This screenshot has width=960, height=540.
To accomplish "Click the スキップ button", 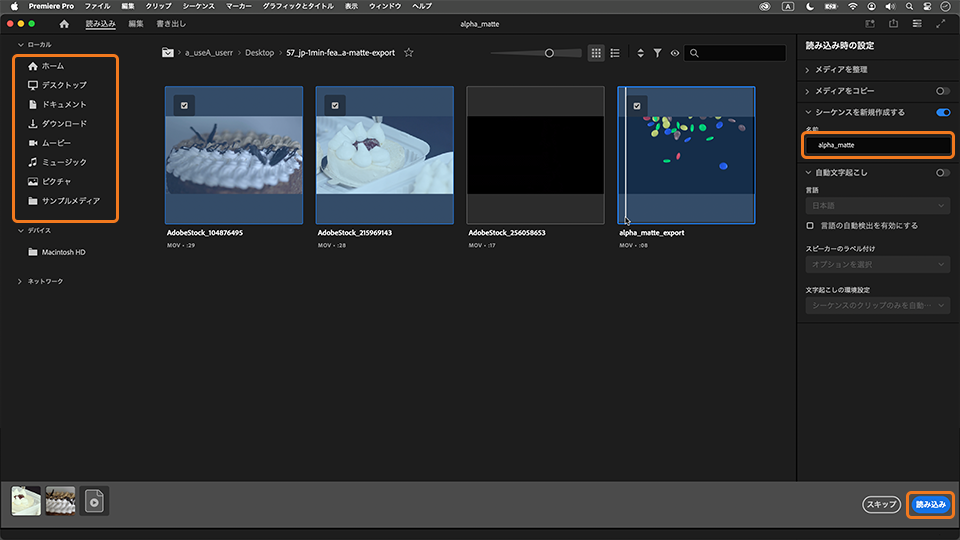I will click(882, 504).
